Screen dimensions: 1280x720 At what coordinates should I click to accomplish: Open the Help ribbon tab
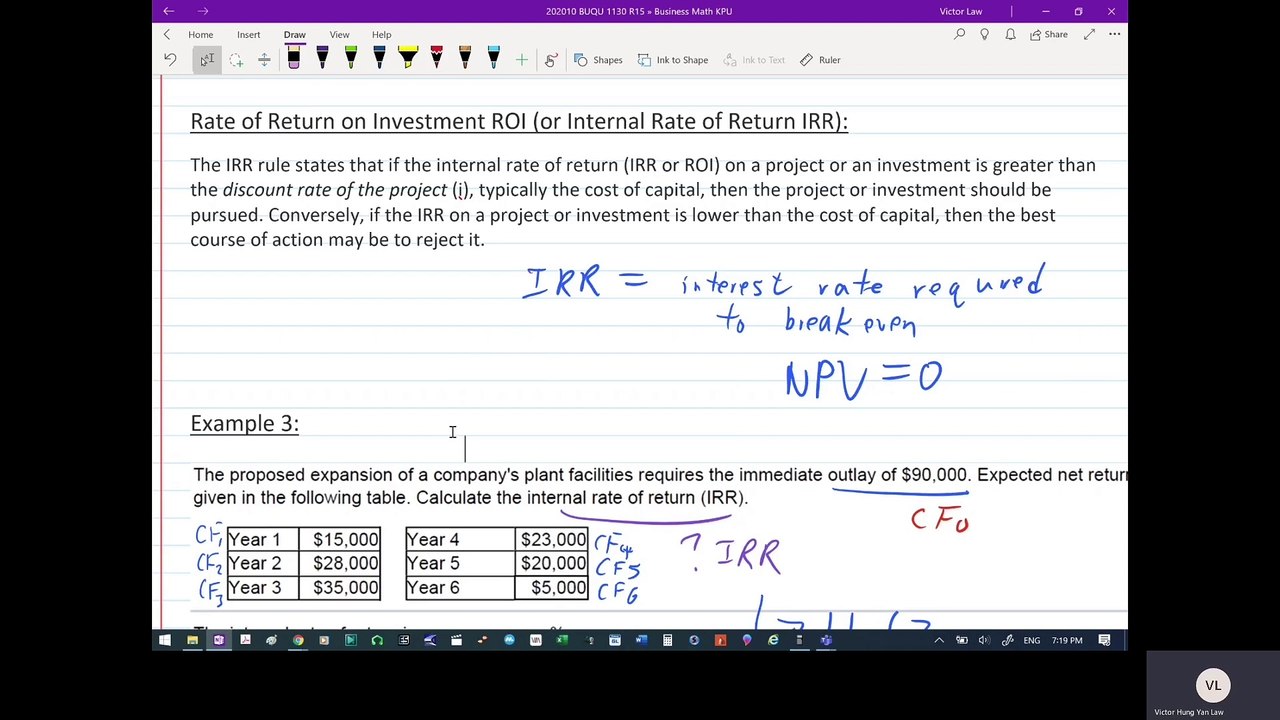[381, 34]
